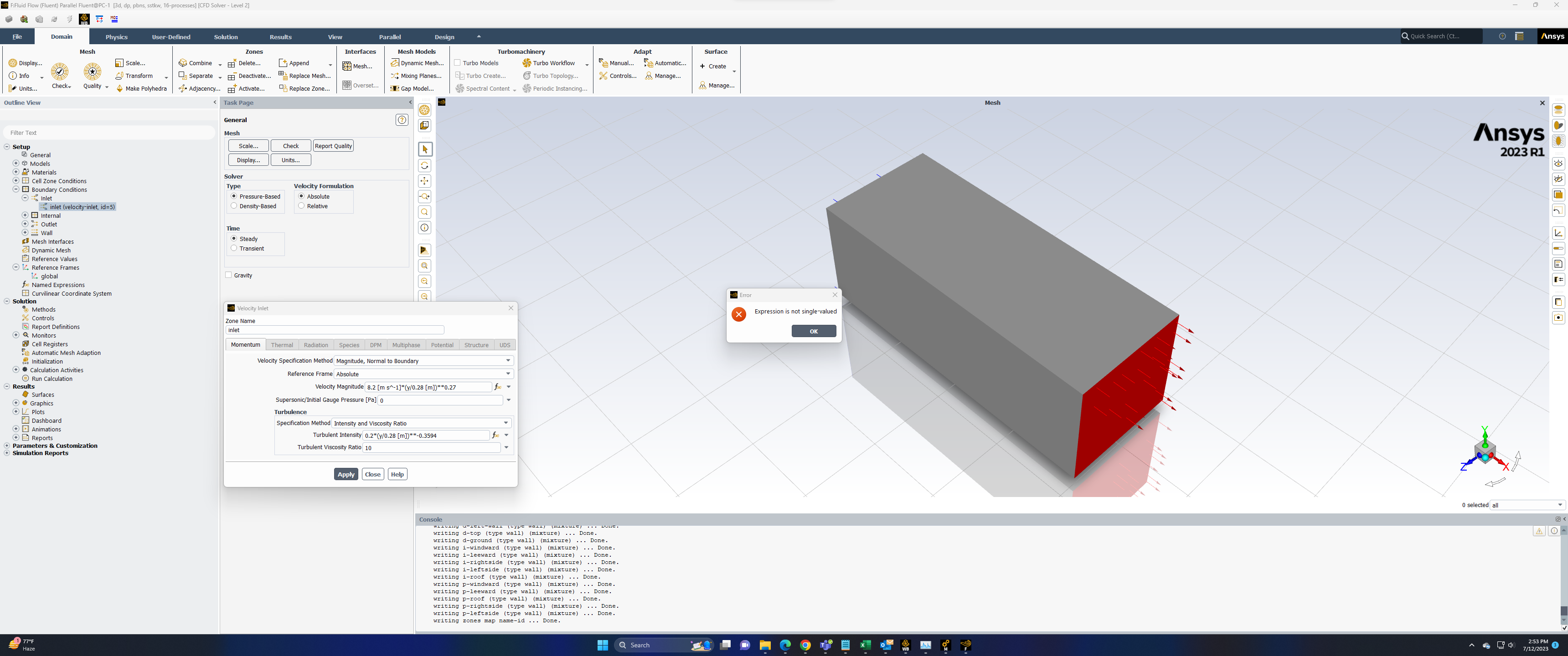The height and width of the screenshot is (656, 1568).
Task: Open Dynamic Mesh models icon
Action: point(394,63)
